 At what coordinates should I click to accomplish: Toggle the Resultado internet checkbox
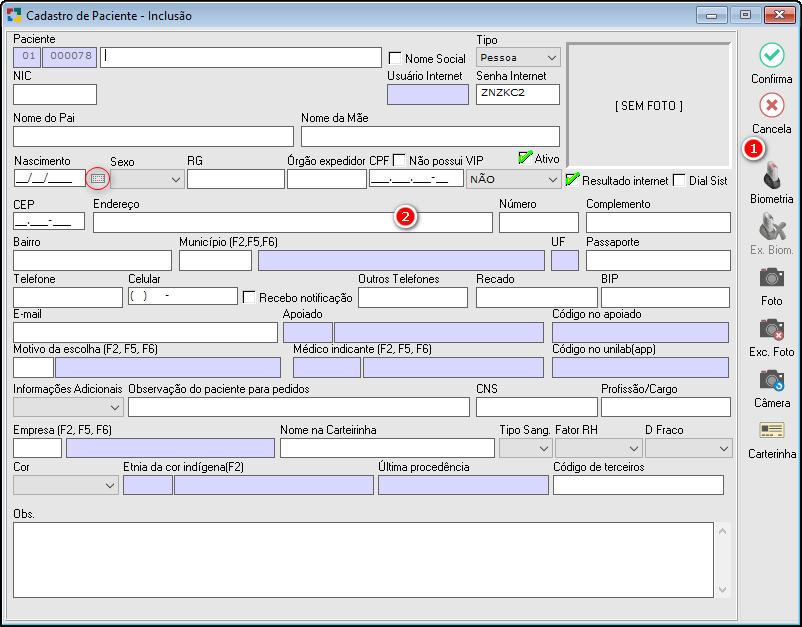[x=572, y=180]
